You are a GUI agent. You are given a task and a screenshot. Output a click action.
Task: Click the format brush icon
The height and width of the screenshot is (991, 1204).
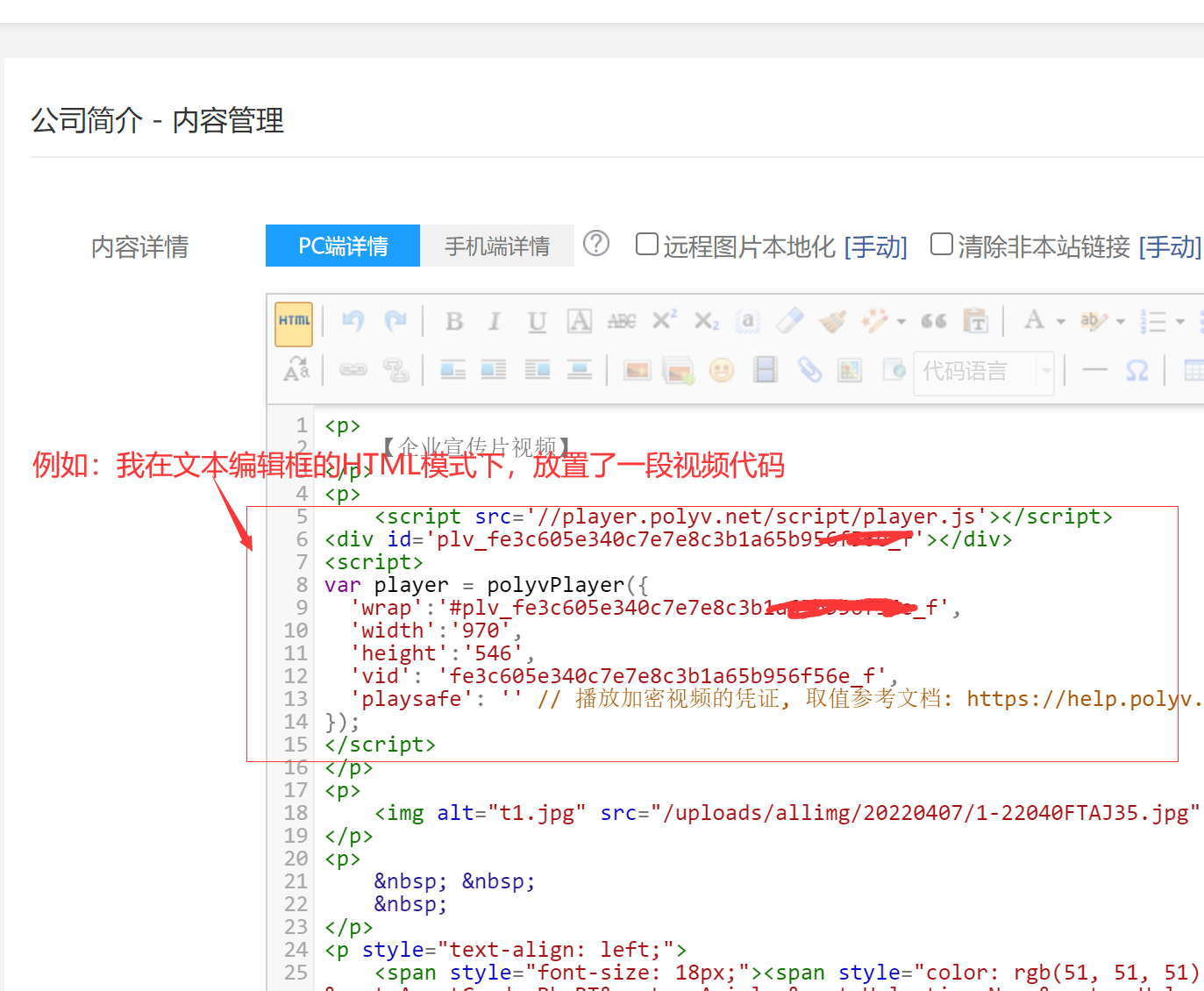pos(832,321)
